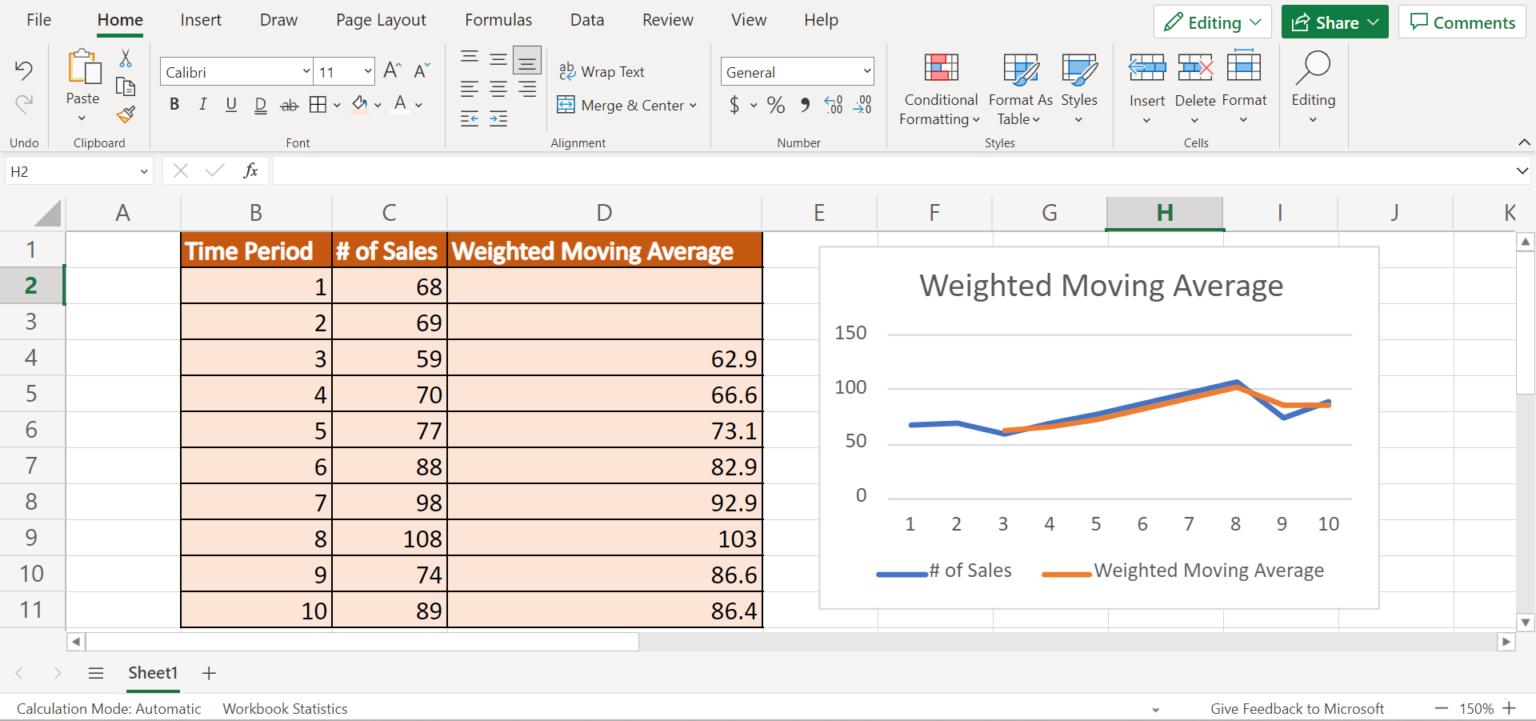Apply Bold formatting to selected cell

click(x=174, y=104)
